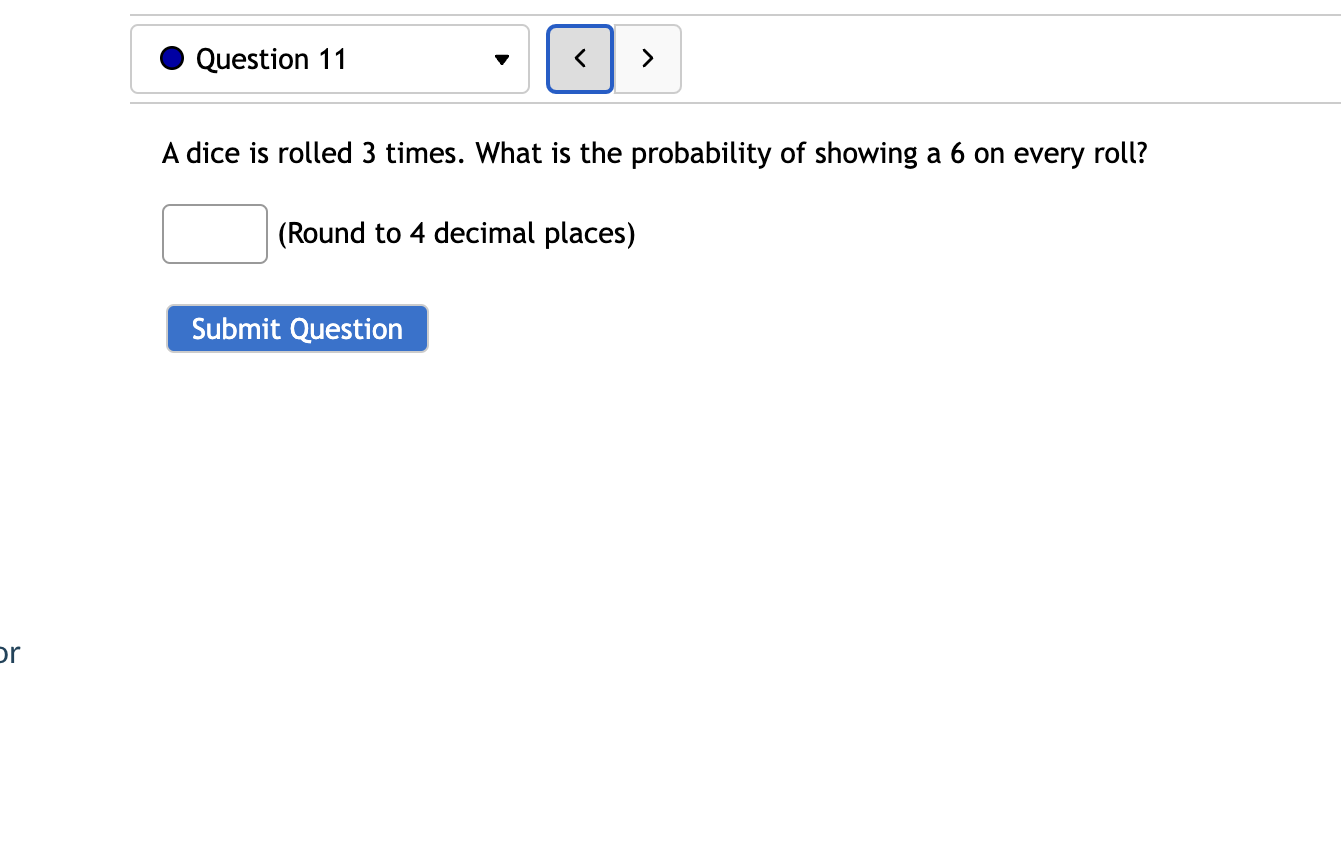Open the Question 11 dropdown selector
Viewport: 1341px width, 841px height.
click(x=330, y=59)
